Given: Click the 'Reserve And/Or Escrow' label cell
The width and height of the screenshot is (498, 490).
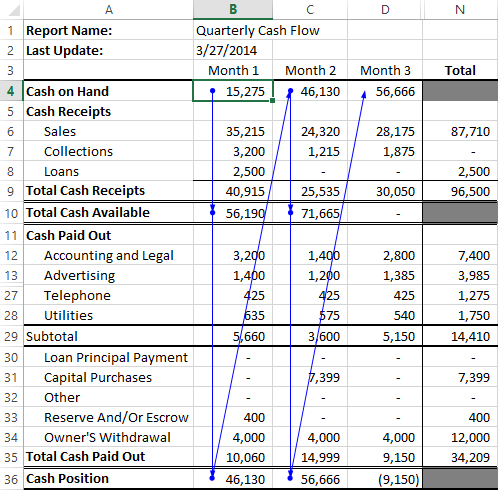Looking at the screenshot, I should [108, 417].
